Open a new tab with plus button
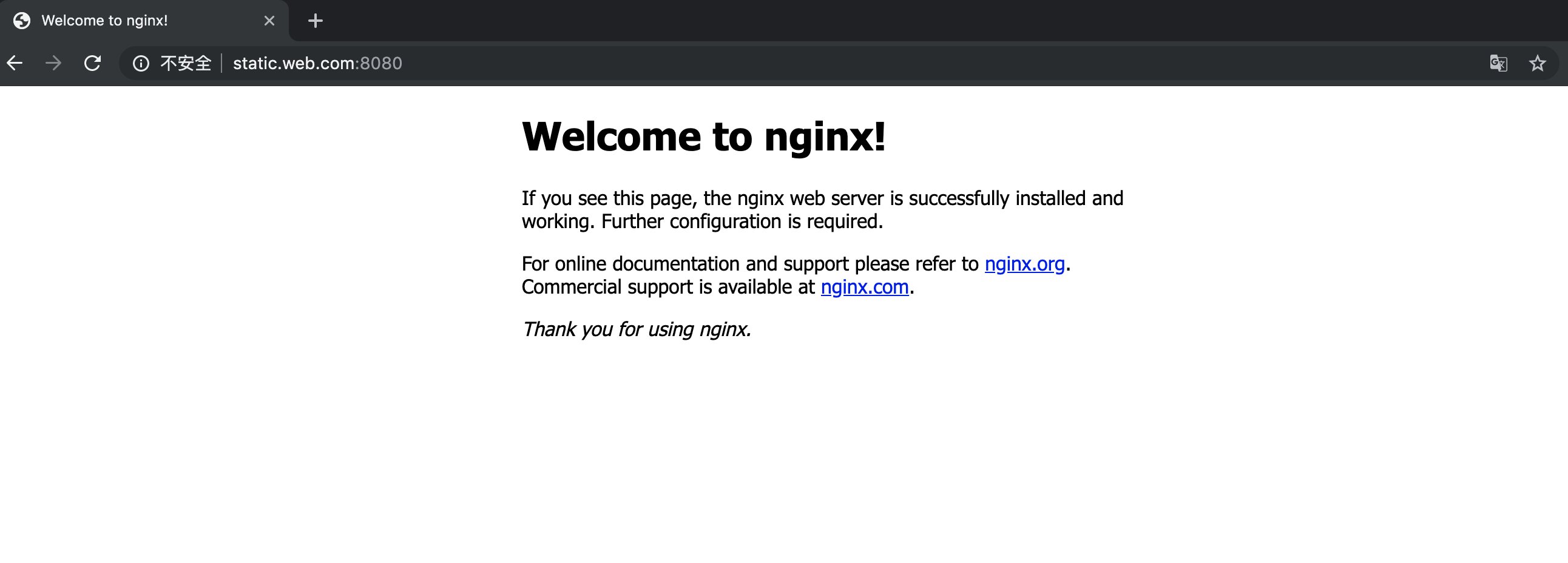The width and height of the screenshot is (1568, 563). click(x=316, y=21)
